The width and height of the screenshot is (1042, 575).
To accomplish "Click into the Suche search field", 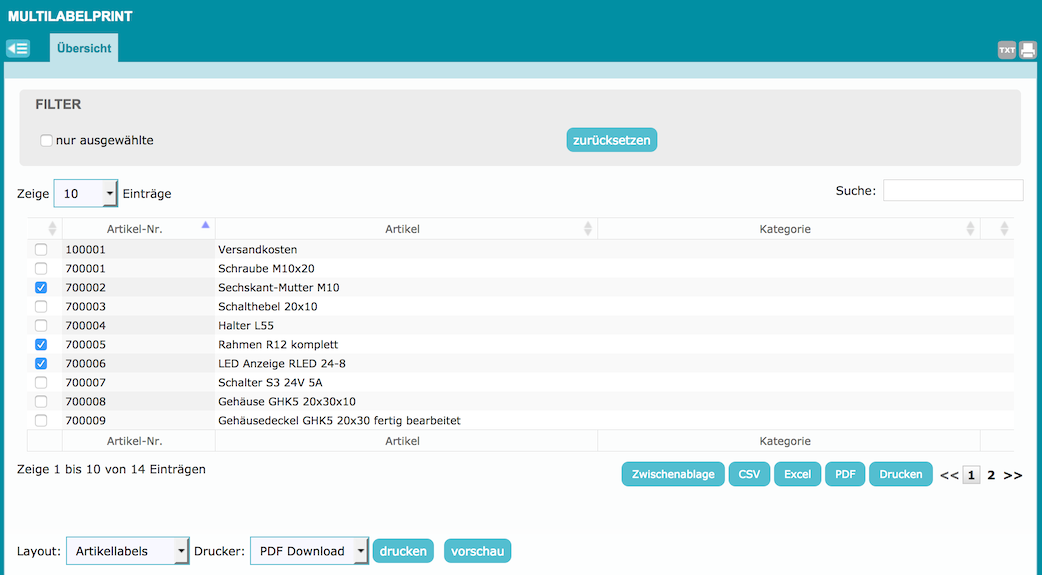I will pyautogui.click(x=953, y=190).
